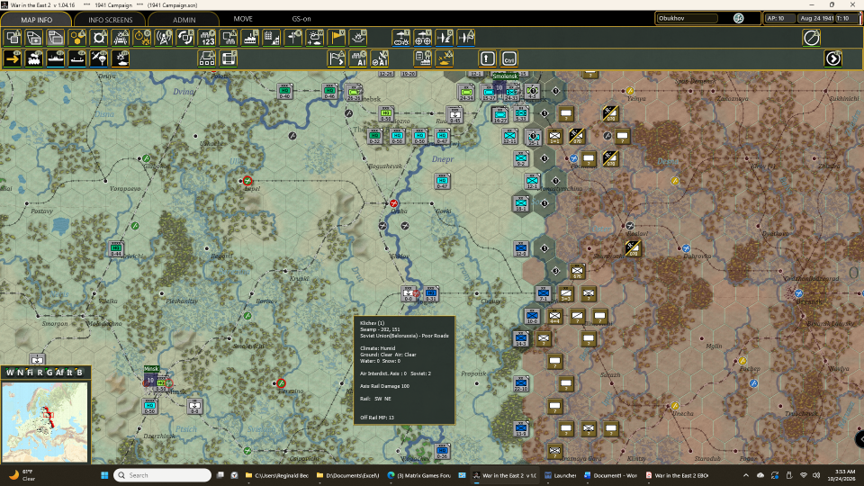Toggle the GS-on ground support label
Image resolution: width=864 pixels, height=486 pixels.
pos(301,19)
